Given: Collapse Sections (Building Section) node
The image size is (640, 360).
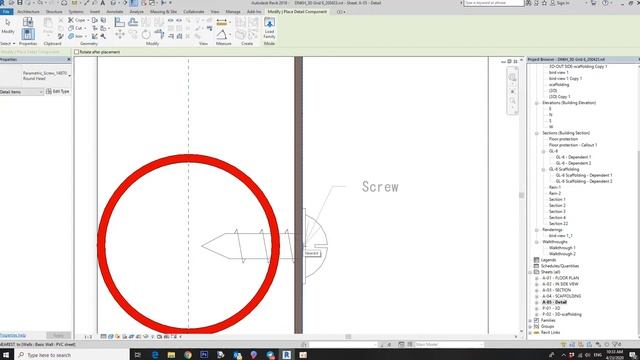Looking at the screenshot, I should click(x=537, y=133).
